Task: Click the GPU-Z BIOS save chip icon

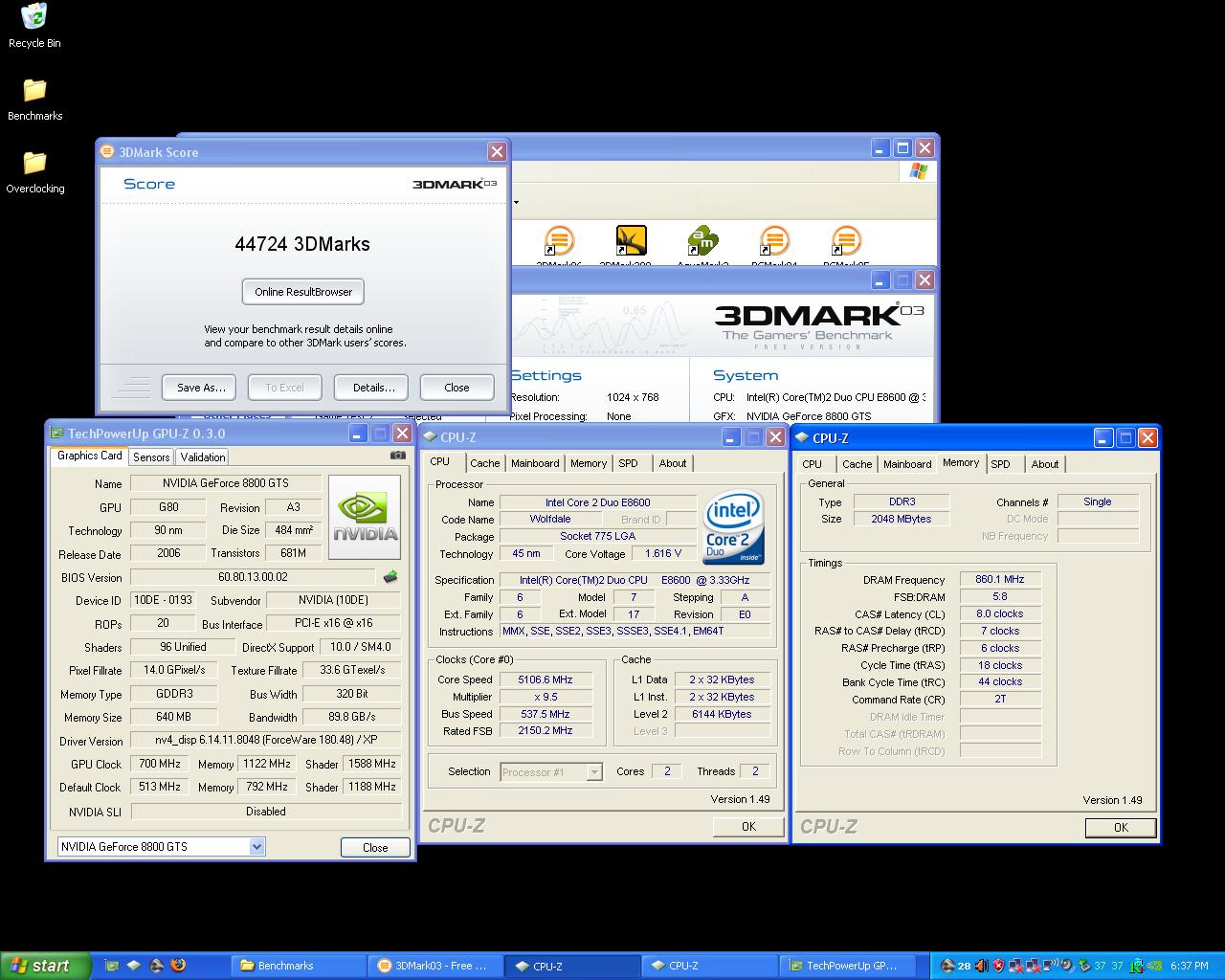Action: pos(390,577)
